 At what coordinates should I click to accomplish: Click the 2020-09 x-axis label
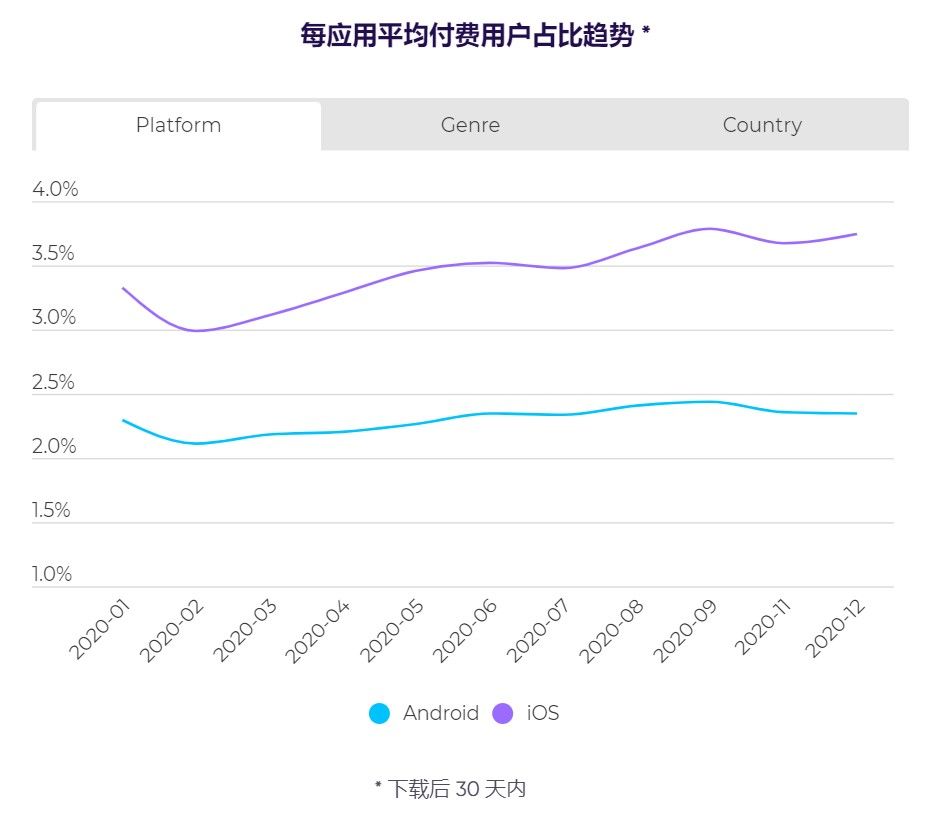[x=685, y=630]
